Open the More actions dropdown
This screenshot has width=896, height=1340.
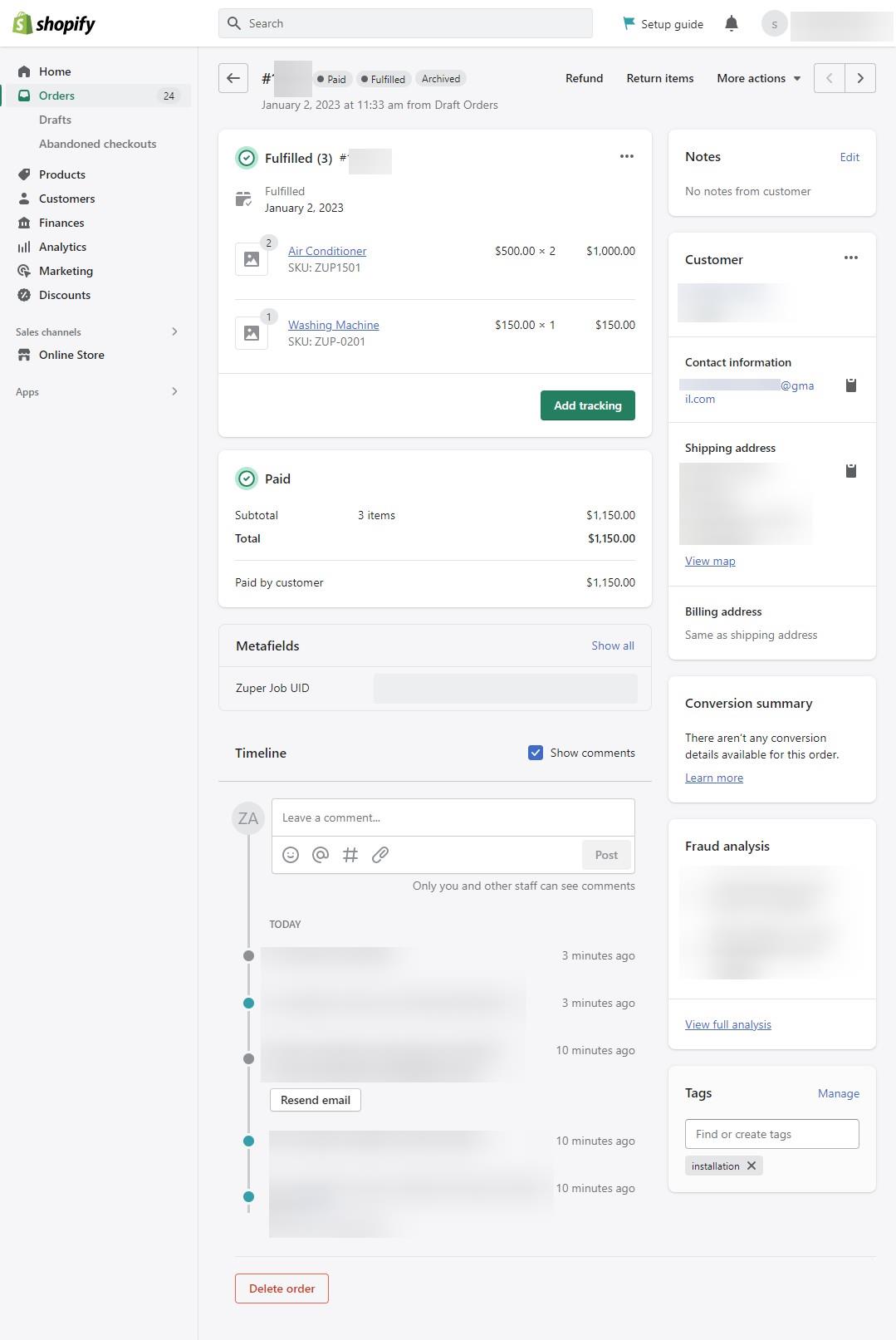click(758, 78)
